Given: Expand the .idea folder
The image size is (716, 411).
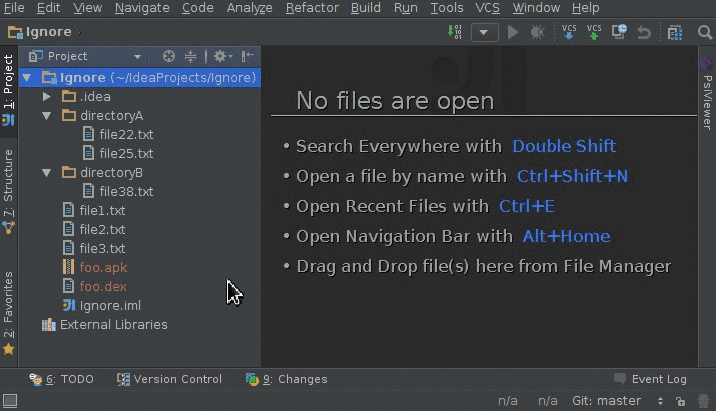Looking at the screenshot, I should [x=47, y=96].
